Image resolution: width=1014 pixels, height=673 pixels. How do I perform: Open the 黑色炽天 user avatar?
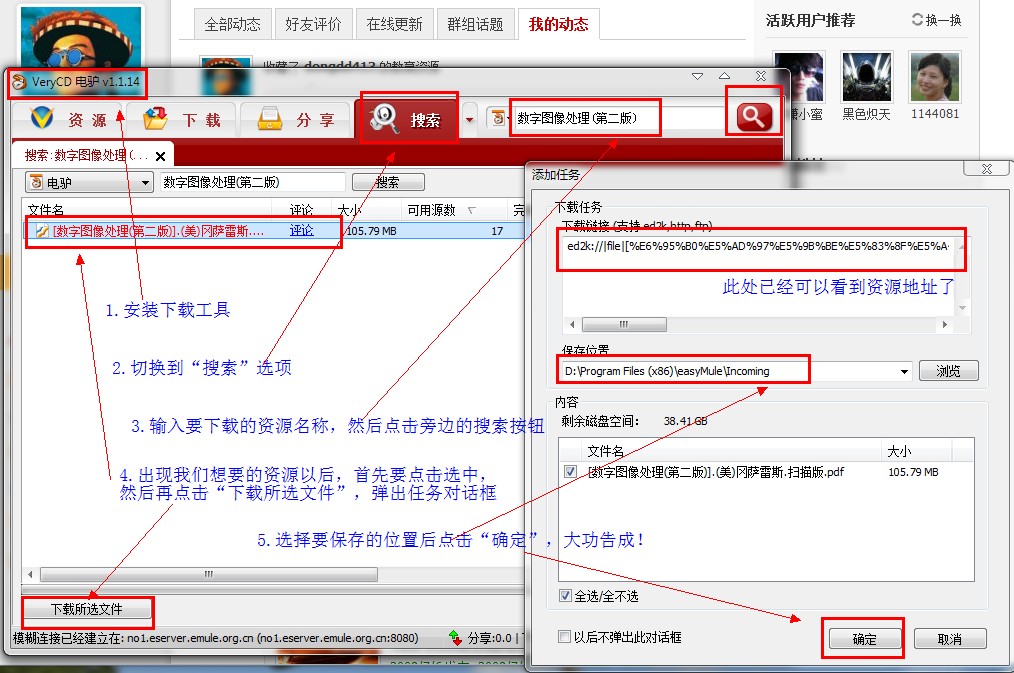(x=867, y=77)
